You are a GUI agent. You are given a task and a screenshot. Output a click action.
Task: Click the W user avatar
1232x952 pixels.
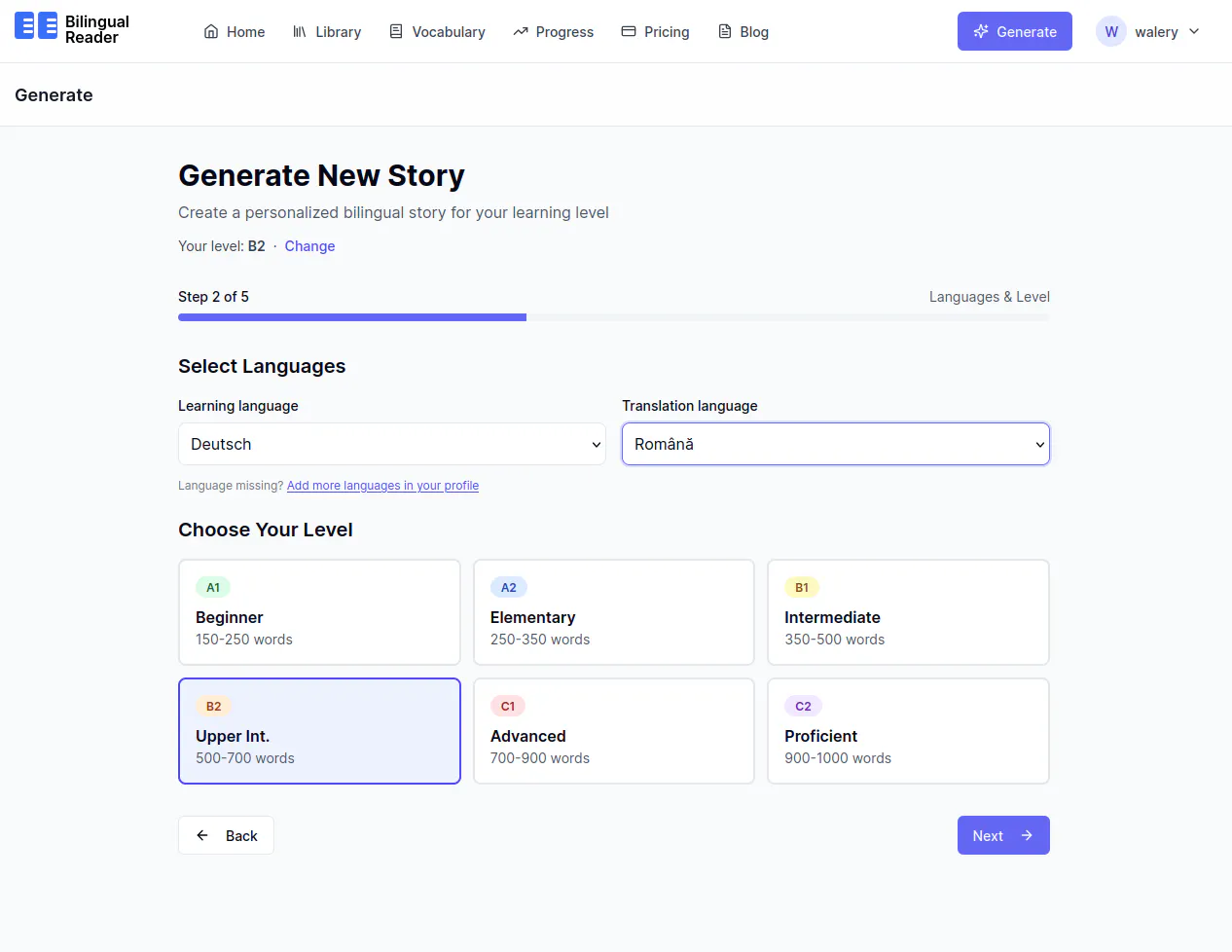[1111, 31]
